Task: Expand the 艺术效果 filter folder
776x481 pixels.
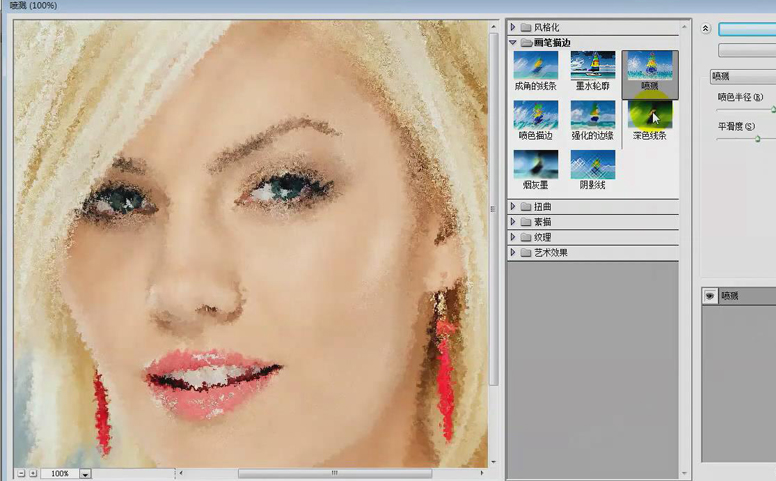Action: [513, 253]
